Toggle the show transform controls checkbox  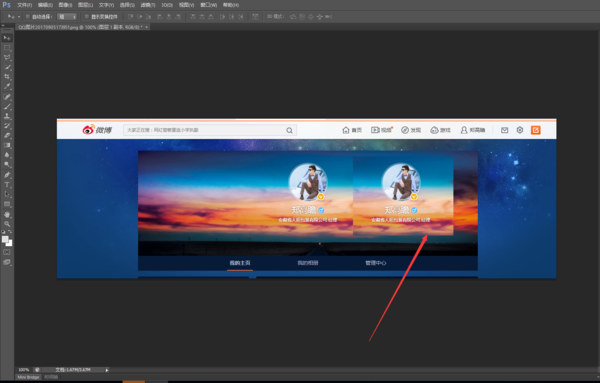pos(87,16)
